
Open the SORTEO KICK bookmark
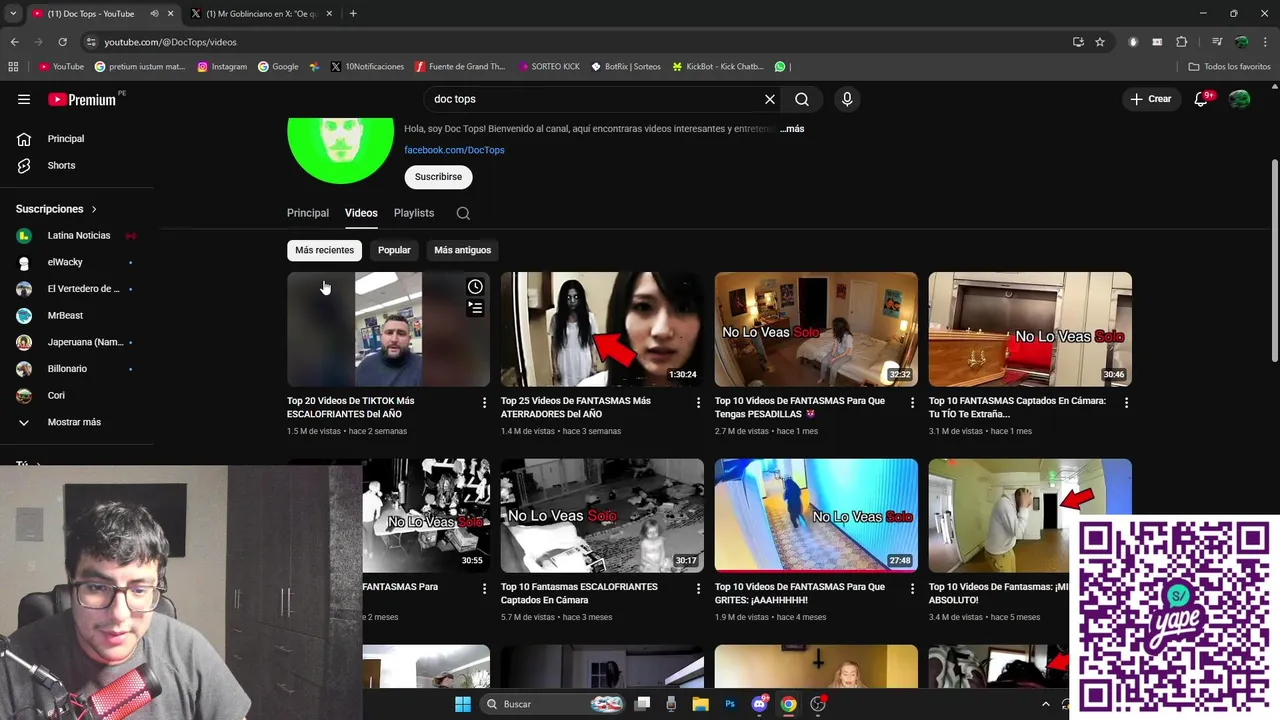(x=549, y=67)
